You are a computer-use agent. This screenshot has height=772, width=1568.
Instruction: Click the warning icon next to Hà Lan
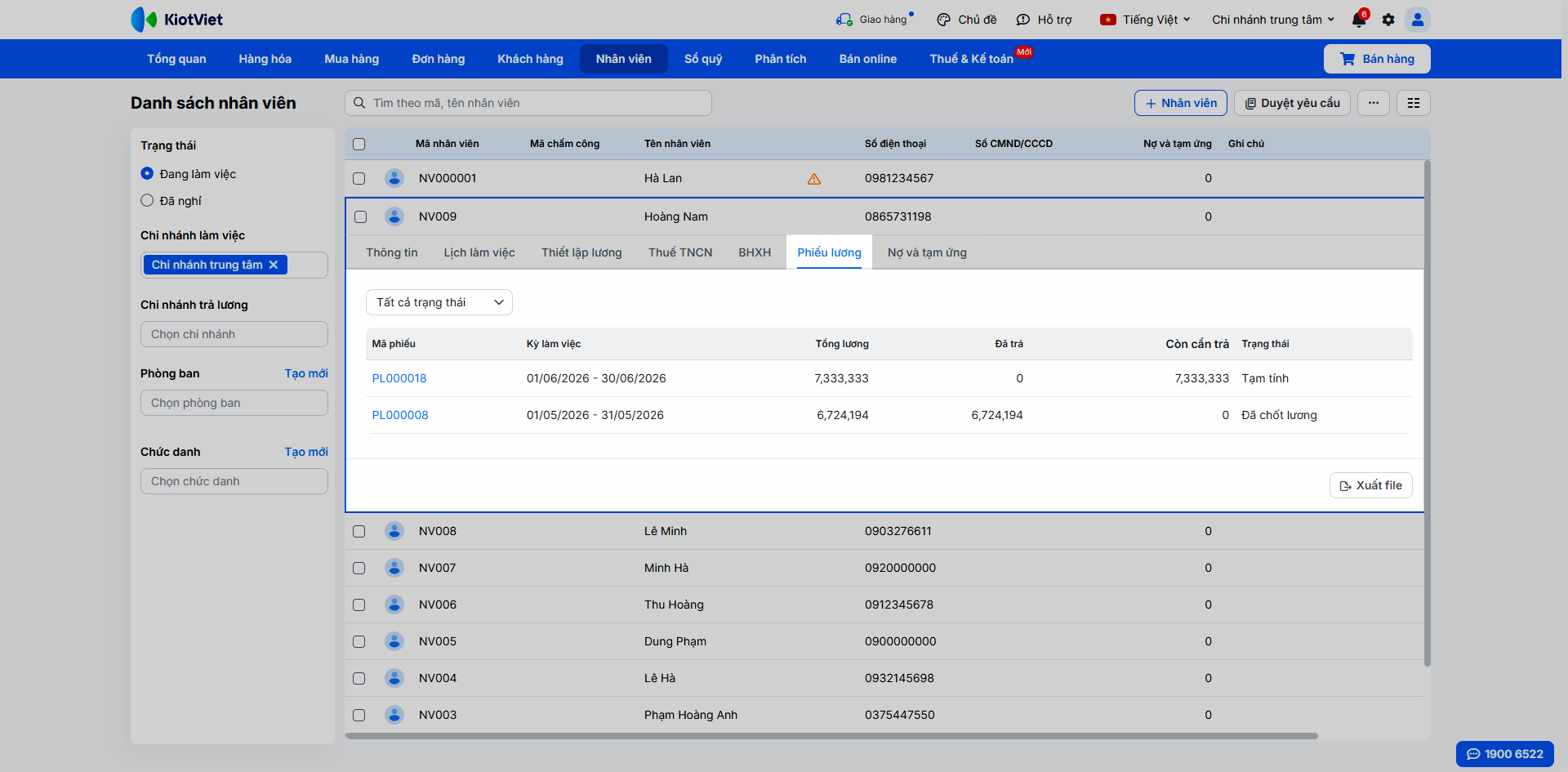click(x=814, y=179)
